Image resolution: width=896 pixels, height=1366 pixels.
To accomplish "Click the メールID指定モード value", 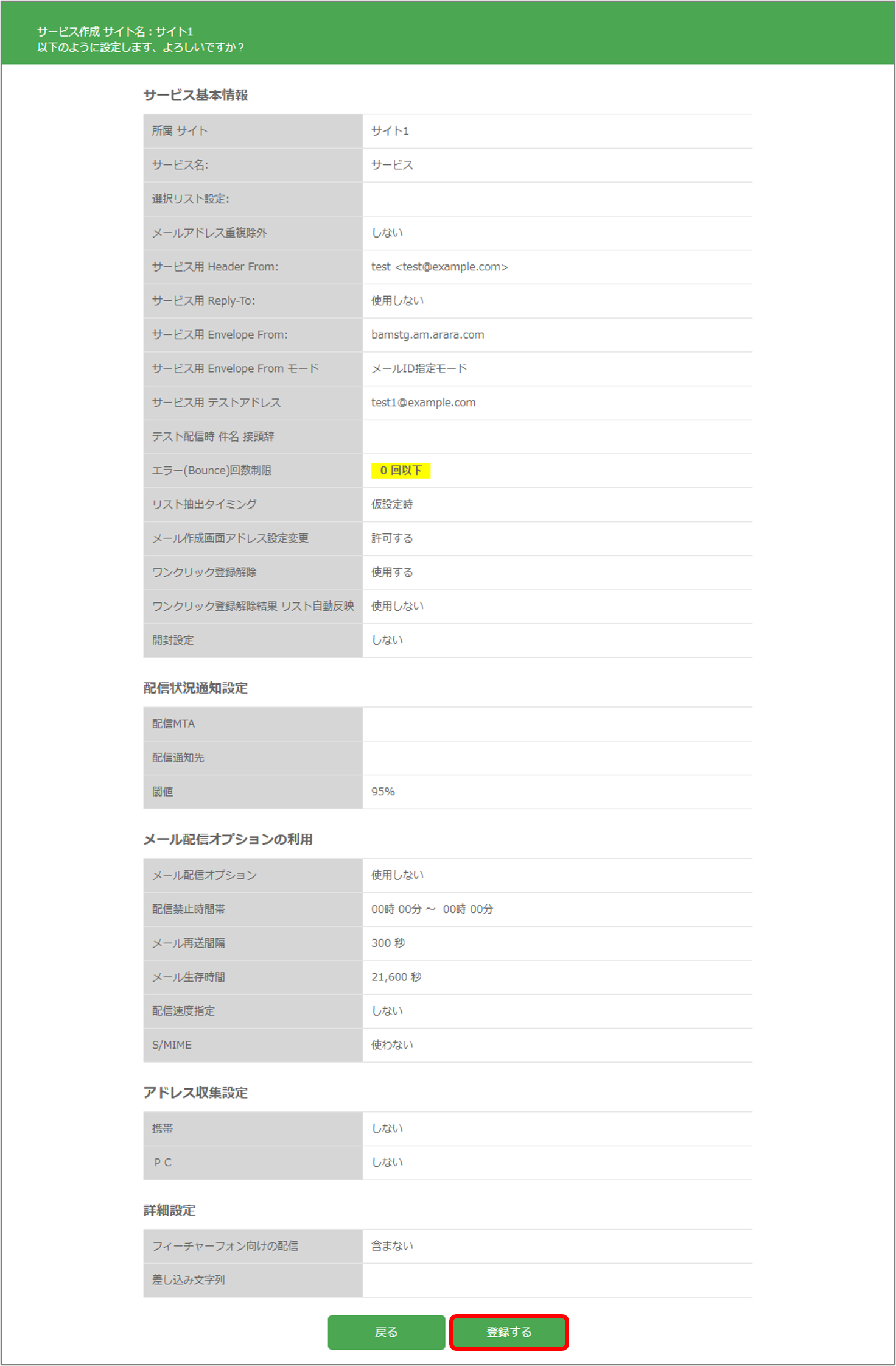I will coord(419,368).
